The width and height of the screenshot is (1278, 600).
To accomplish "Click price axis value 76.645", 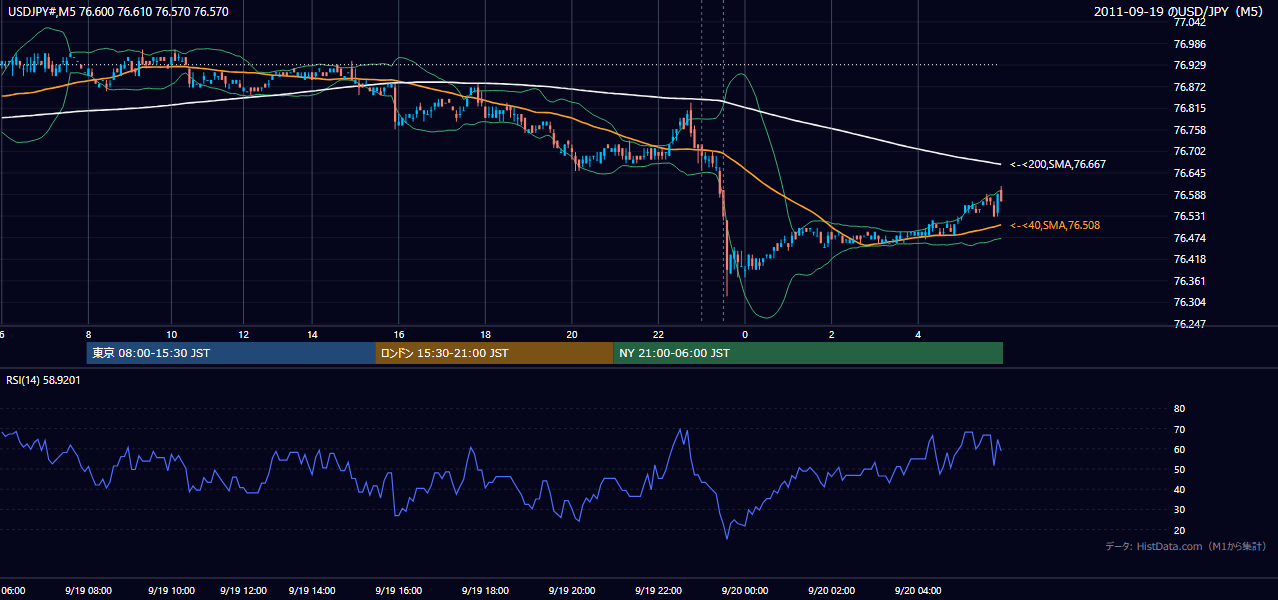I will [1191, 173].
